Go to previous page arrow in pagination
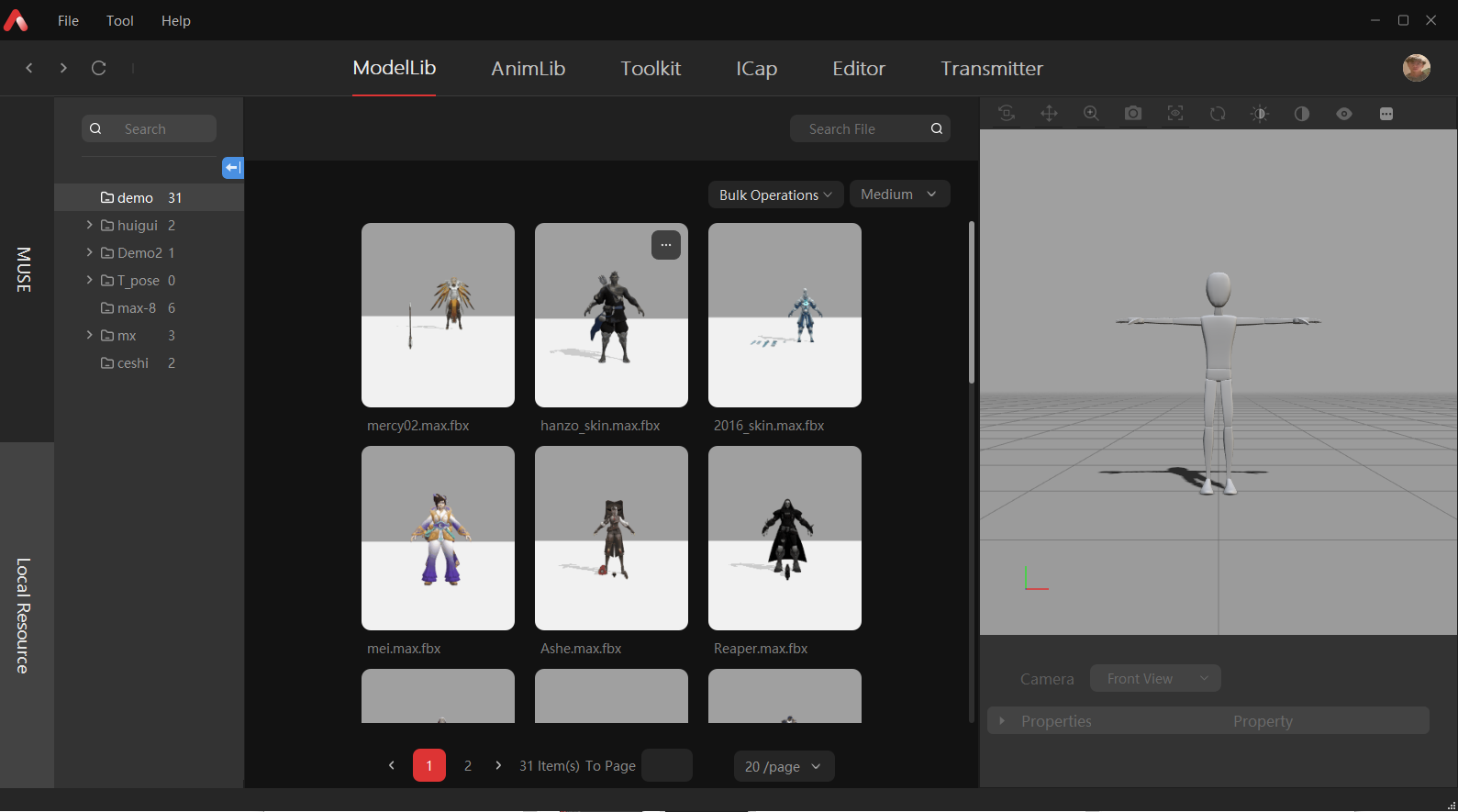 click(x=392, y=765)
